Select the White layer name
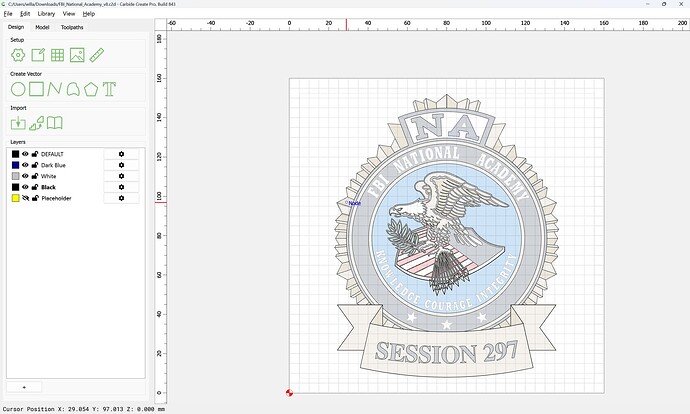Screen dimensions: 690x414 48,176
